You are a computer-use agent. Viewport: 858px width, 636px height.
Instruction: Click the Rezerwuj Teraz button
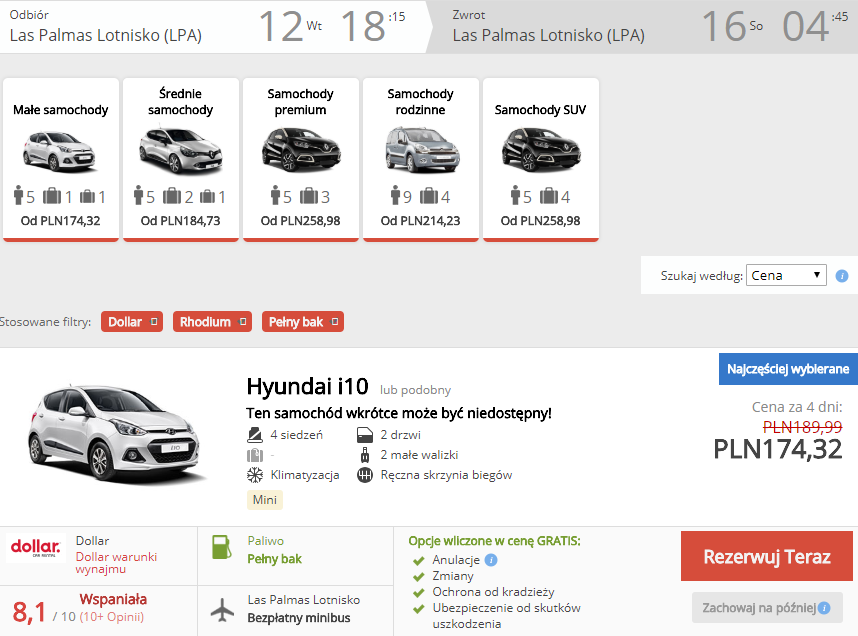pyautogui.click(x=767, y=556)
